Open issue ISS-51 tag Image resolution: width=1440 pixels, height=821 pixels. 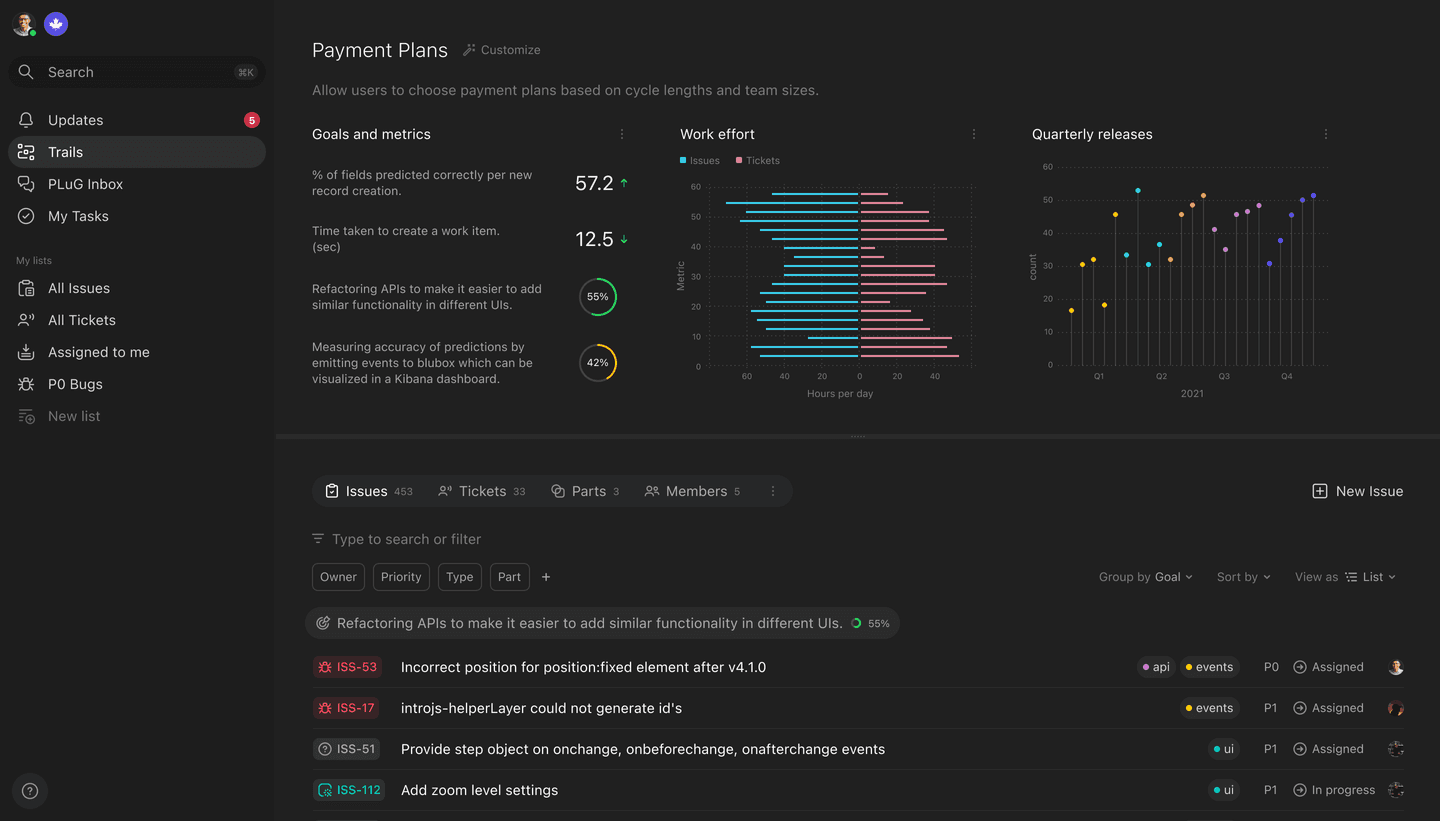tap(346, 749)
